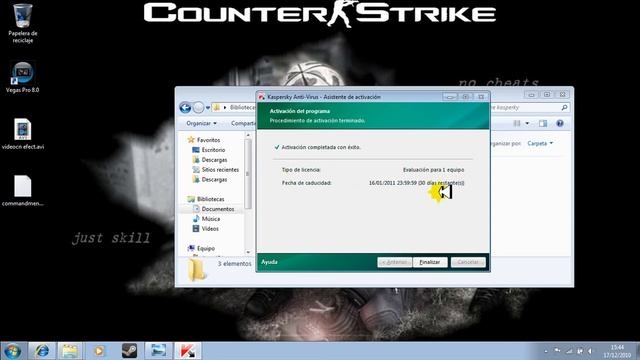The height and width of the screenshot is (360, 640).
Task: Minimize the Kaspersky activation wizard window
Action: tap(450, 97)
